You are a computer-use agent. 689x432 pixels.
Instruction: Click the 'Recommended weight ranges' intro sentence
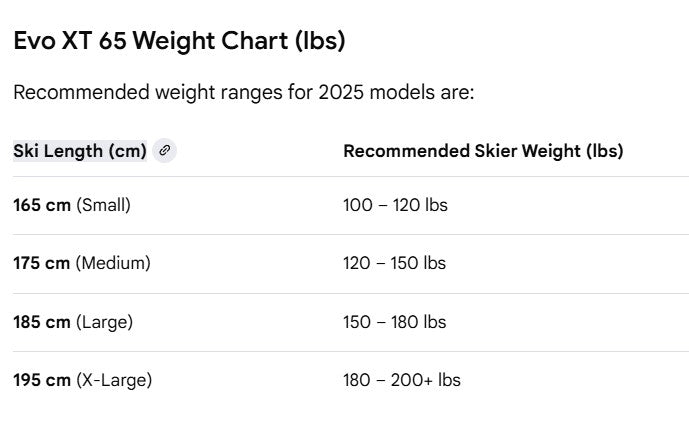coord(243,93)
